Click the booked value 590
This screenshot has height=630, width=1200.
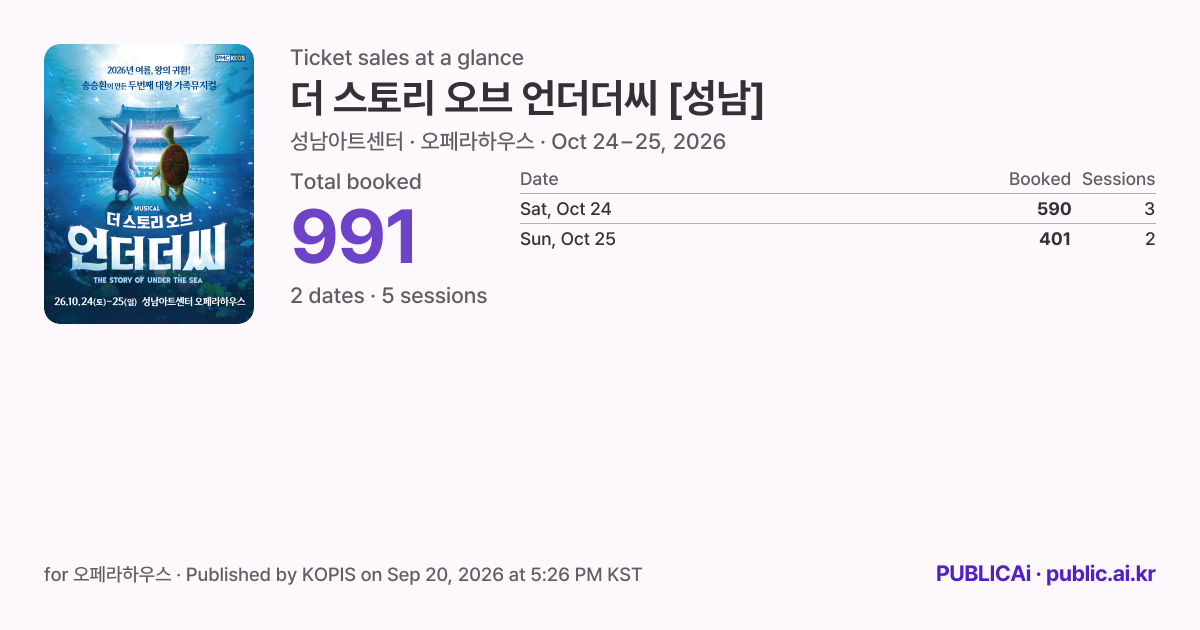(x=1054, y=209)
